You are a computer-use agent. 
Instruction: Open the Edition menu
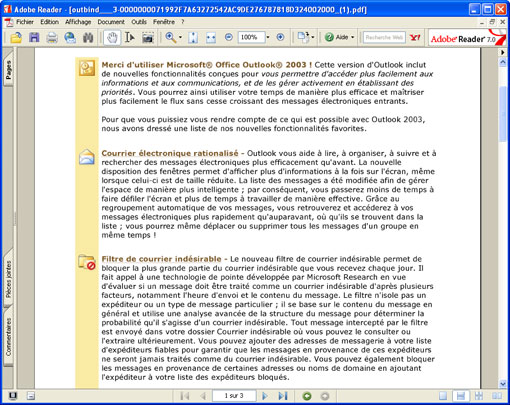coord(49,22)
